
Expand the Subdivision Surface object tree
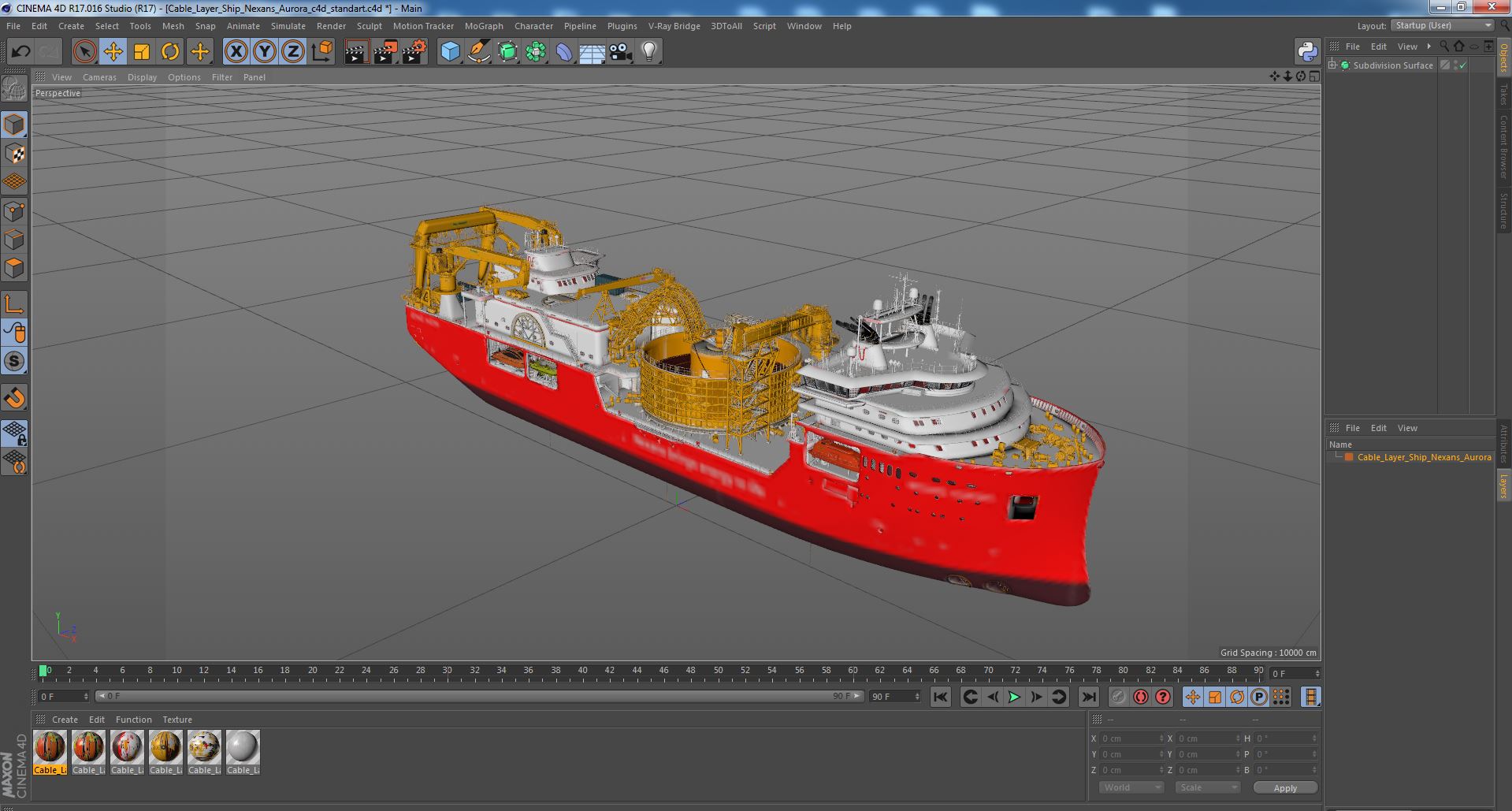(1332, 65)
